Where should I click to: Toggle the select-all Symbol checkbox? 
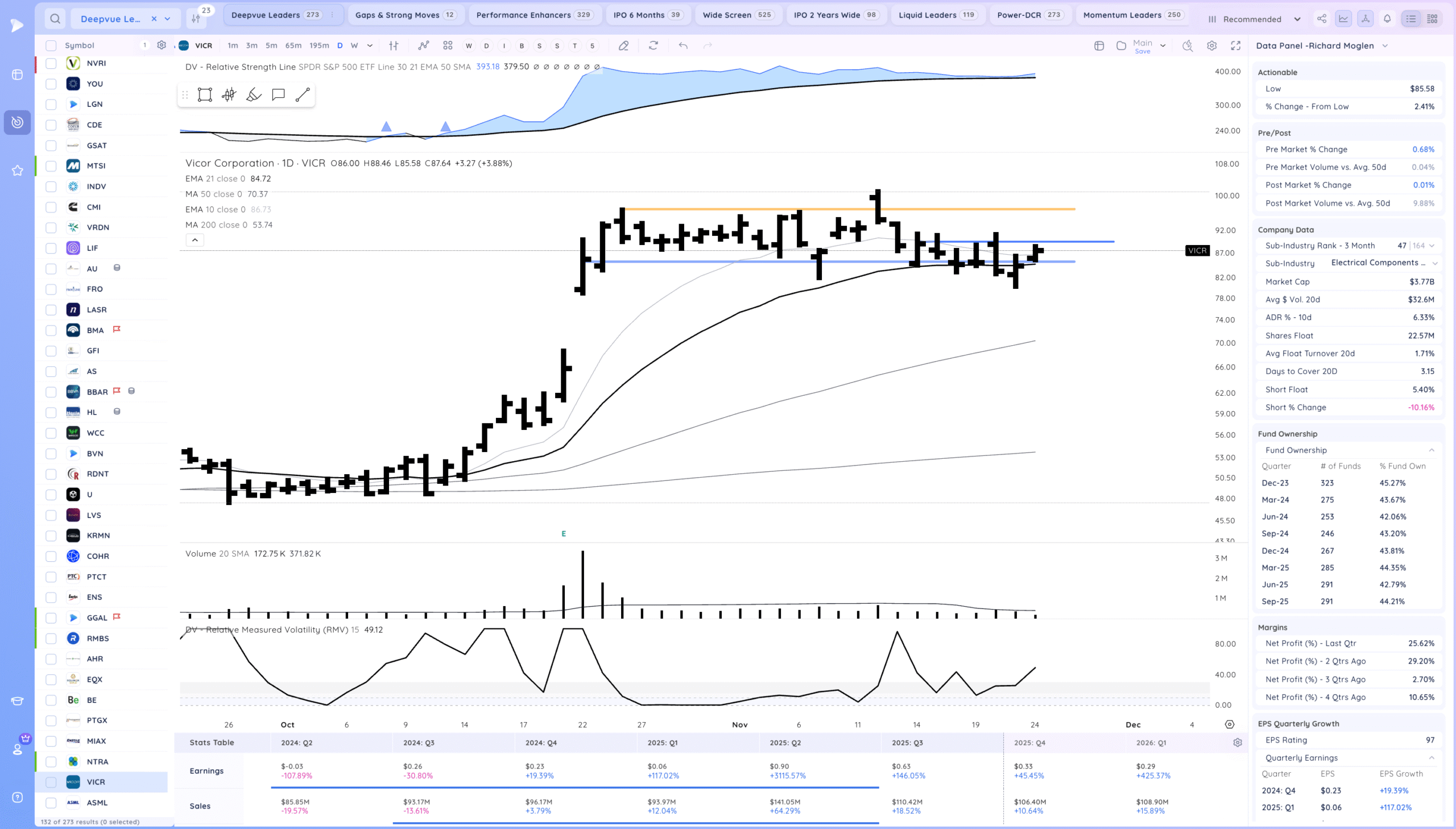51,45
